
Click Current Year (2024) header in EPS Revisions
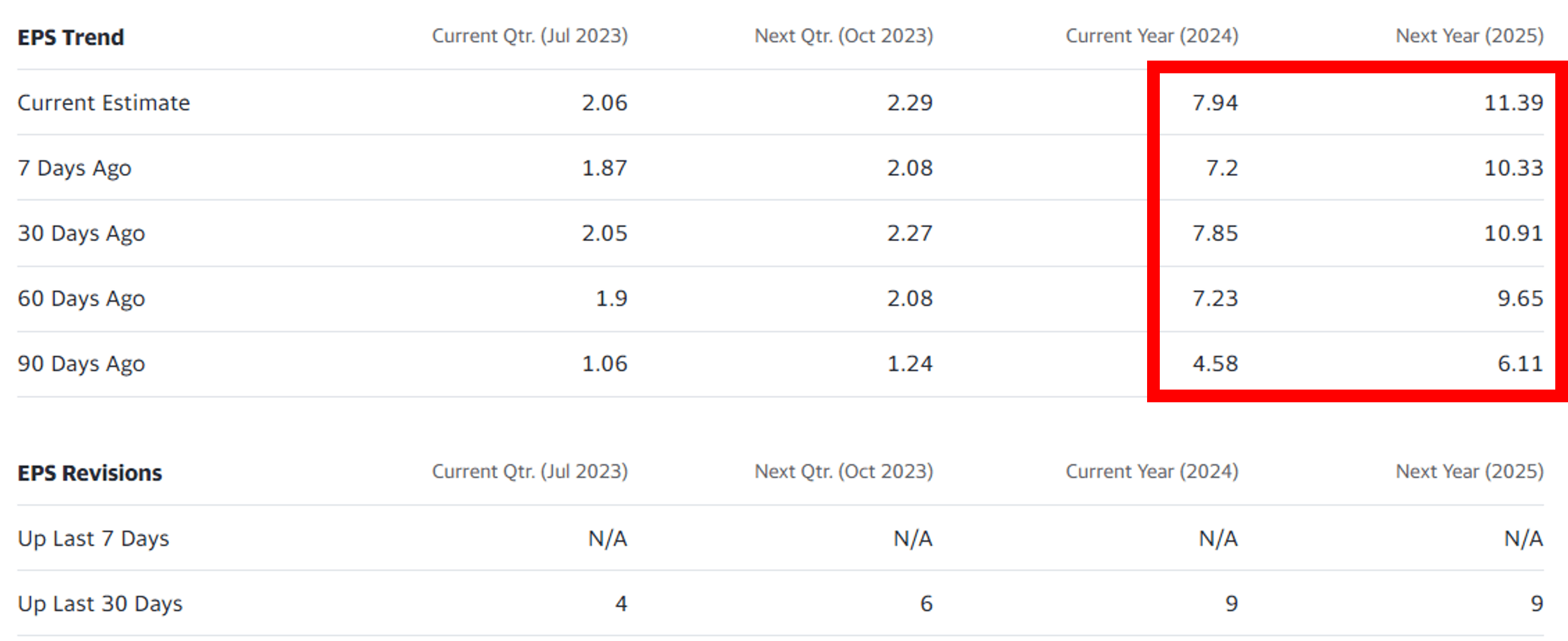point(1152,472)
